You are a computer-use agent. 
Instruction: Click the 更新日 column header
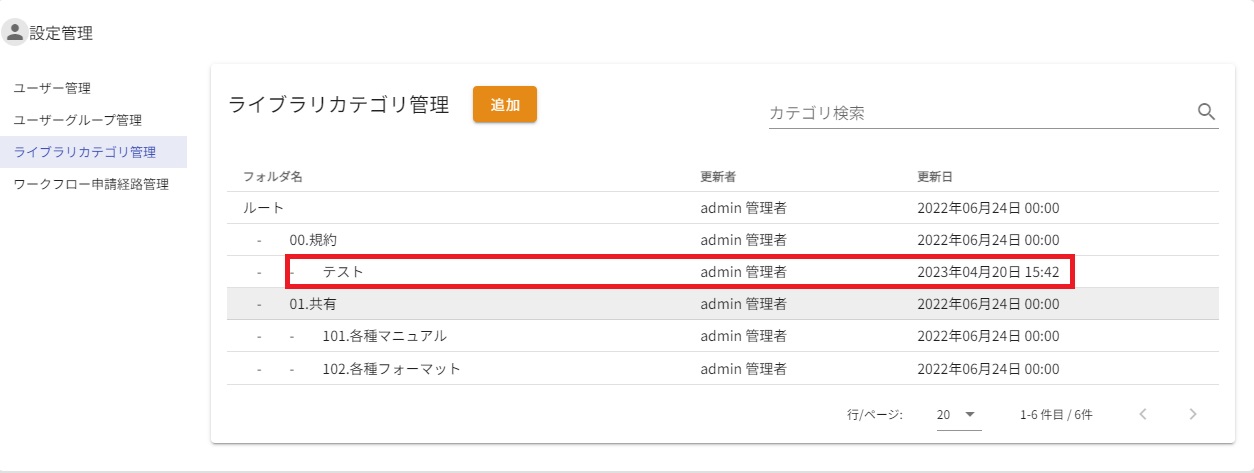click(x=935, y=176)
